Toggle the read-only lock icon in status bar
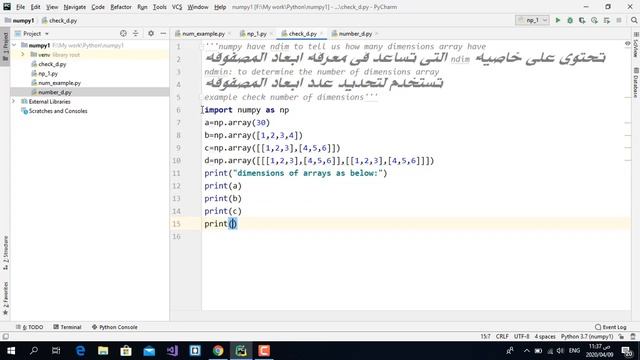 621,337
